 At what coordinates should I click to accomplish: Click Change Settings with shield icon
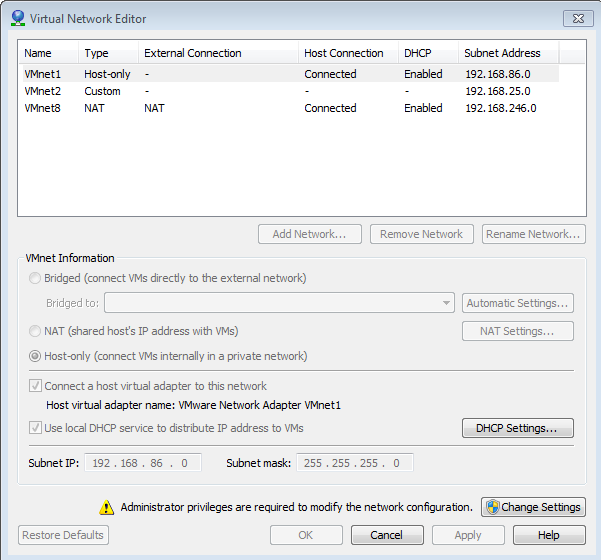tap(533, 507)
